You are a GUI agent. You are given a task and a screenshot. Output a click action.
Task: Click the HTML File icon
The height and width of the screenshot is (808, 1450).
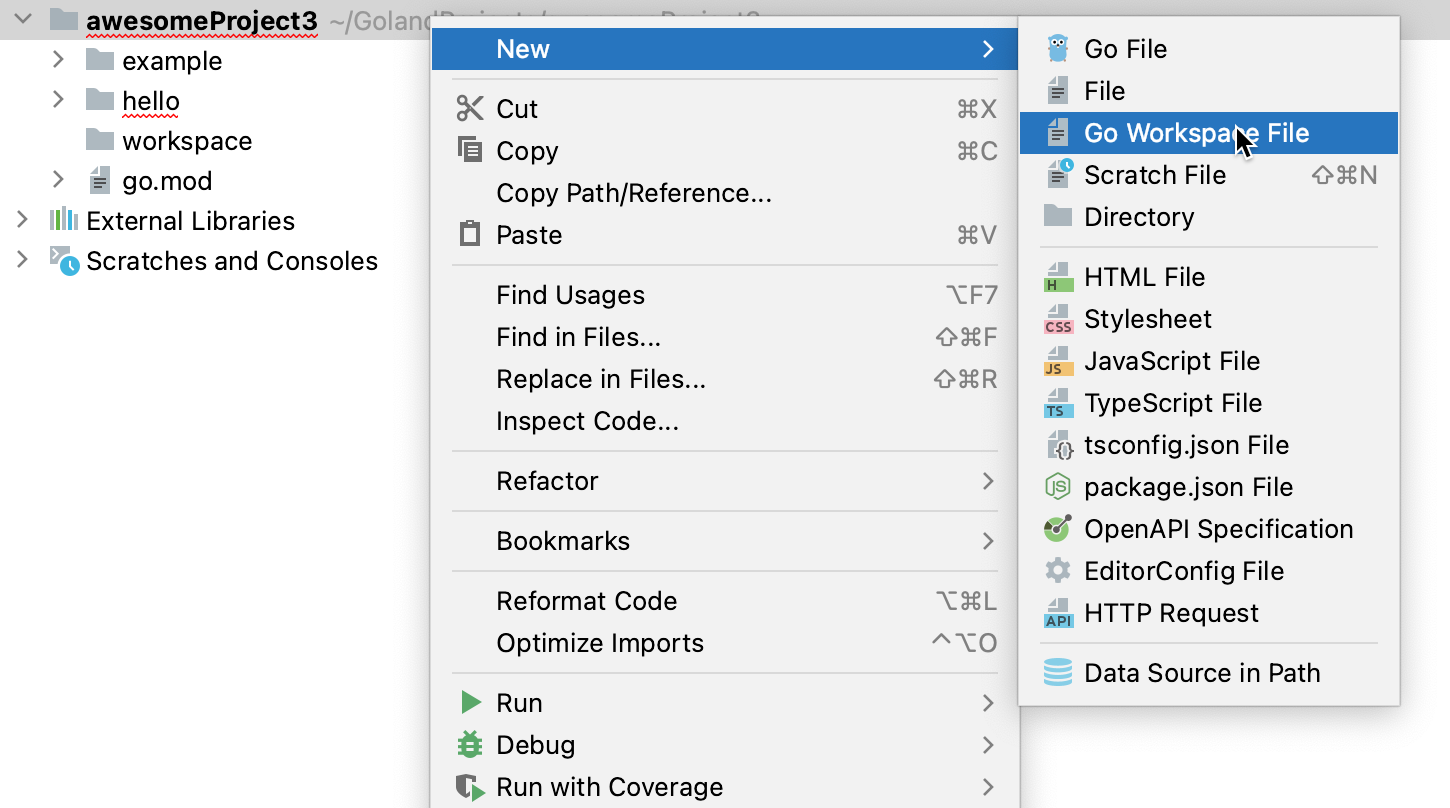[x=1057, y=277]
